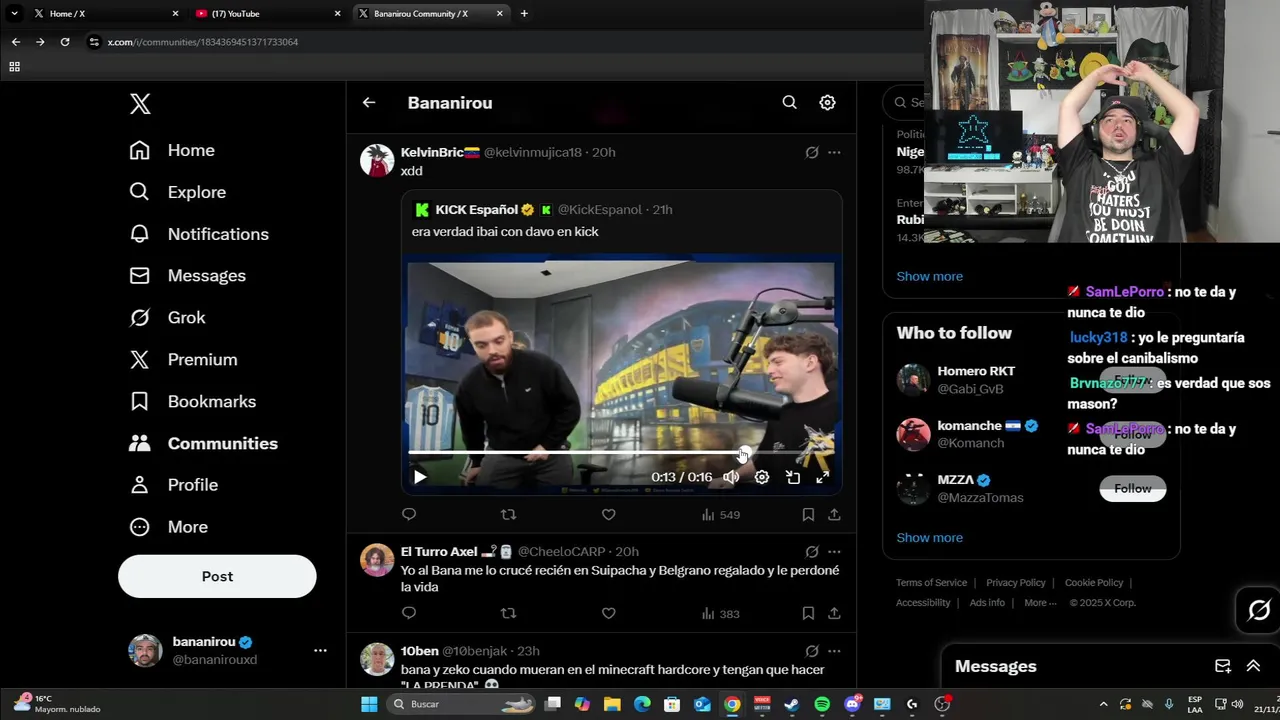The image size is (1280, 720).
Task: Open Grok action on El Turro Axel post
Action: pyautogui.click(x=812, y=551)
